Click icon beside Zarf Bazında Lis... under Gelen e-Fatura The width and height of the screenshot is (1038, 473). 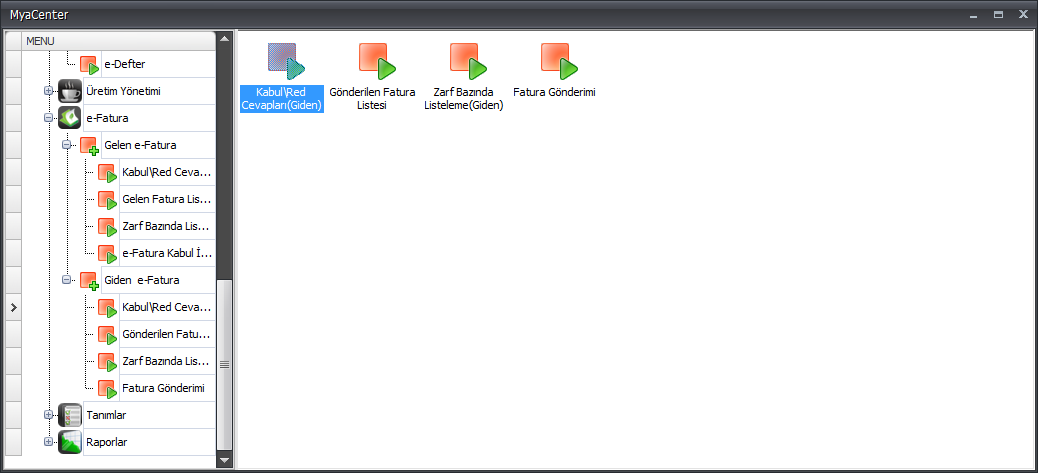tap(107, 227)
